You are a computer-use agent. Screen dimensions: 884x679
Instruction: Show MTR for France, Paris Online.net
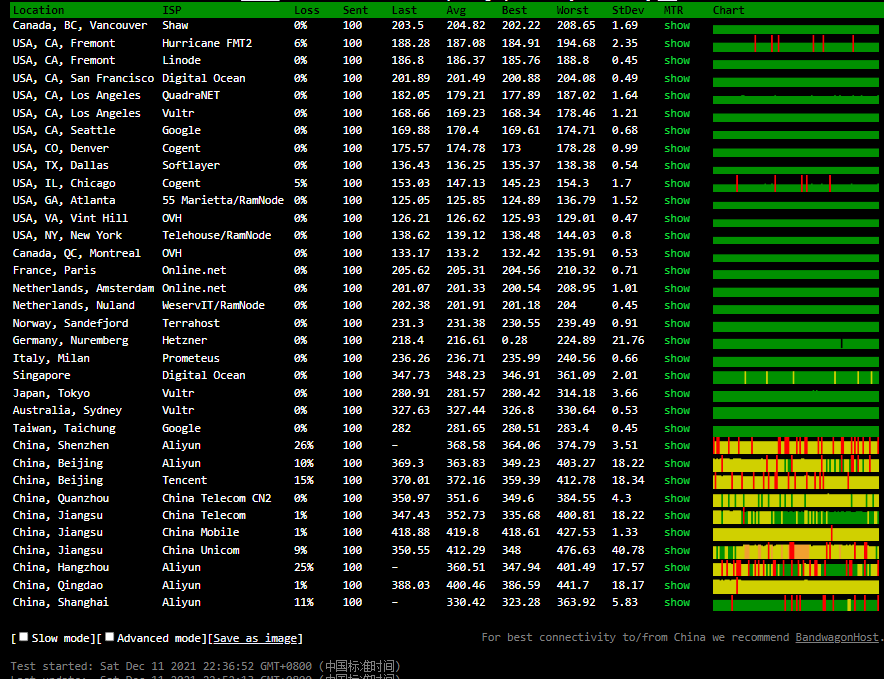[677, 270]
